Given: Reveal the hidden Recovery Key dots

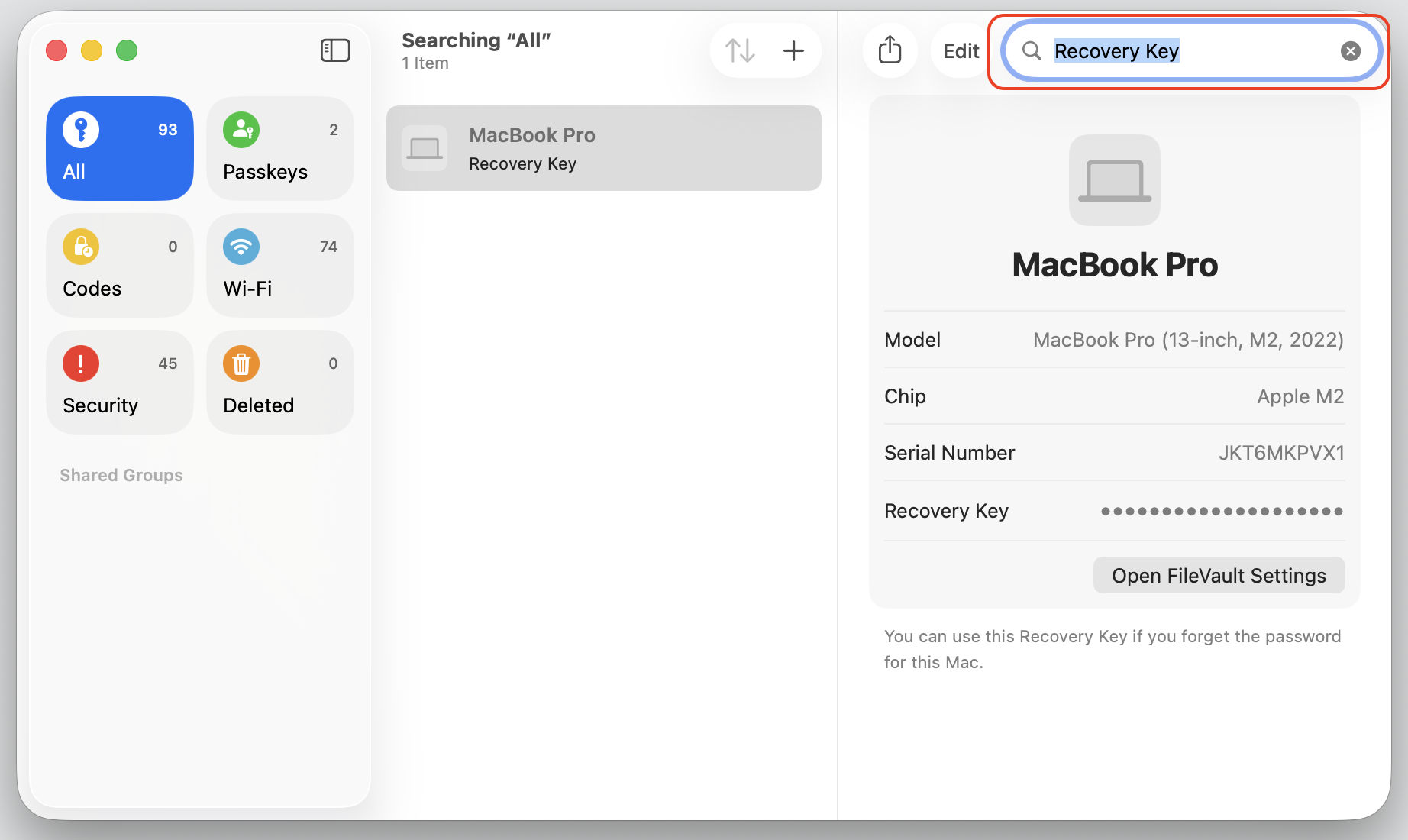Looking at the screenshot, I should tap(1222, 511).
